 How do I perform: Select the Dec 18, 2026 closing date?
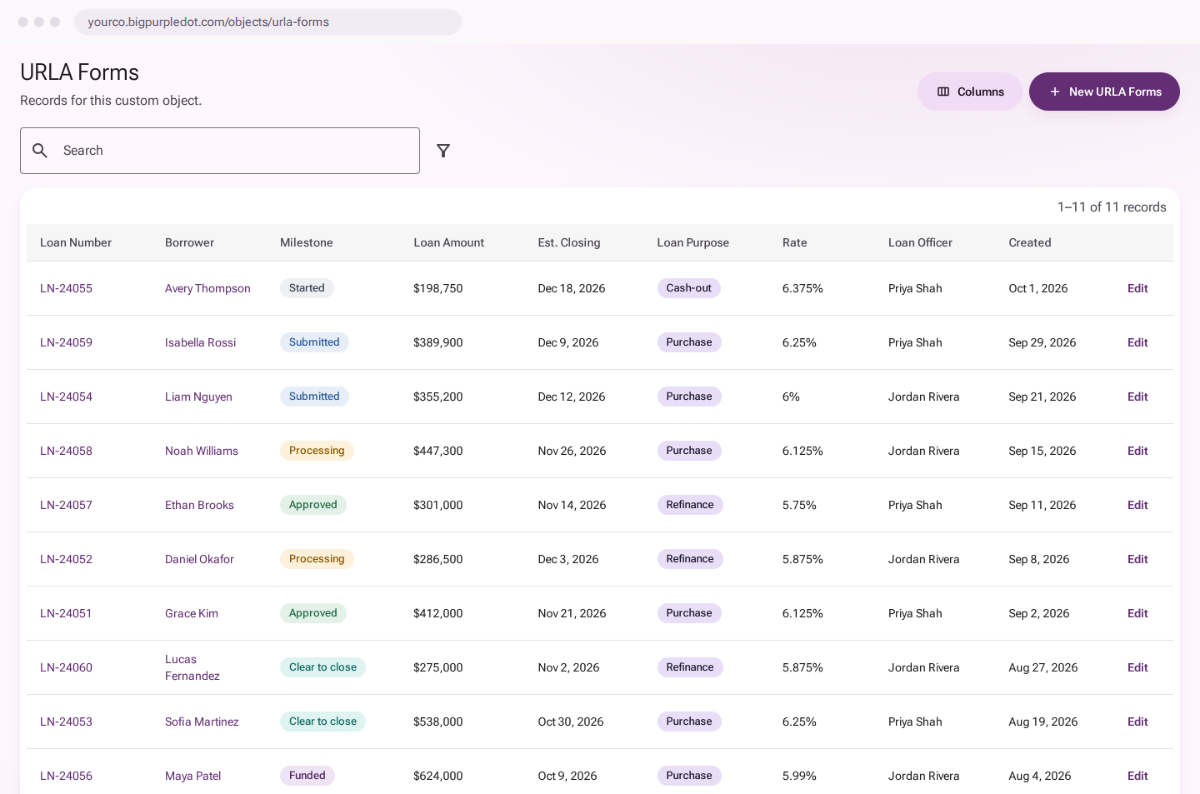[571, 288]
